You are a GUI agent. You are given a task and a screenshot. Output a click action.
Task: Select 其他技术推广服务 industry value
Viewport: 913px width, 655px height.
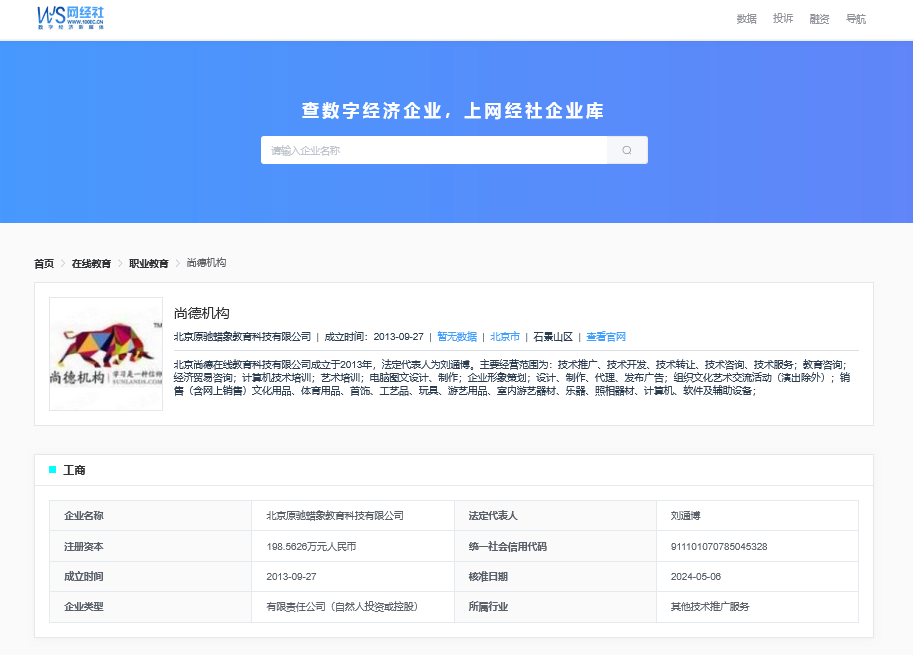758,607
